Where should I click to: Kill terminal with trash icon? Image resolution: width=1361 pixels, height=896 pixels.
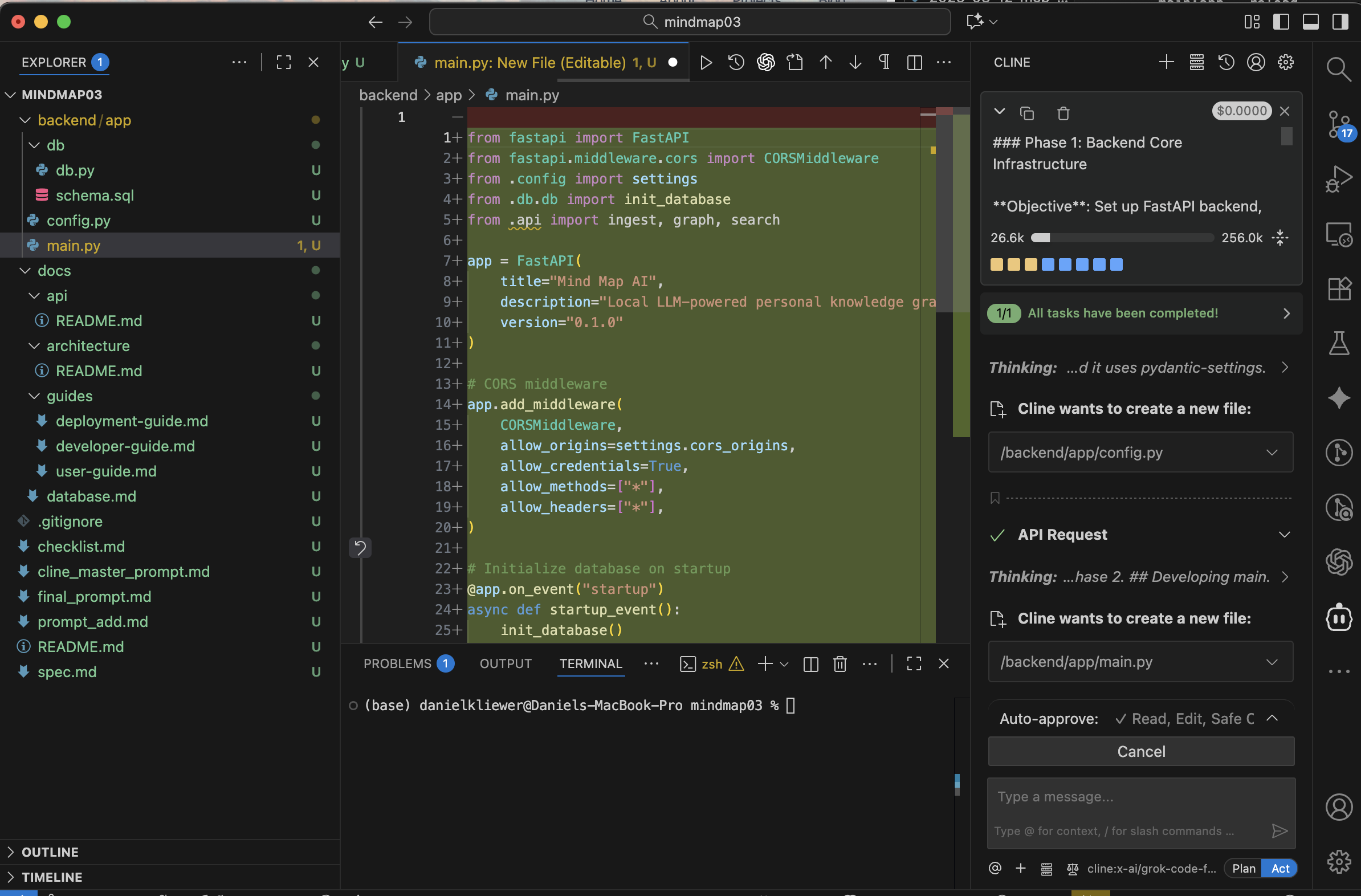pyautogui.click(x=840, y=664)
